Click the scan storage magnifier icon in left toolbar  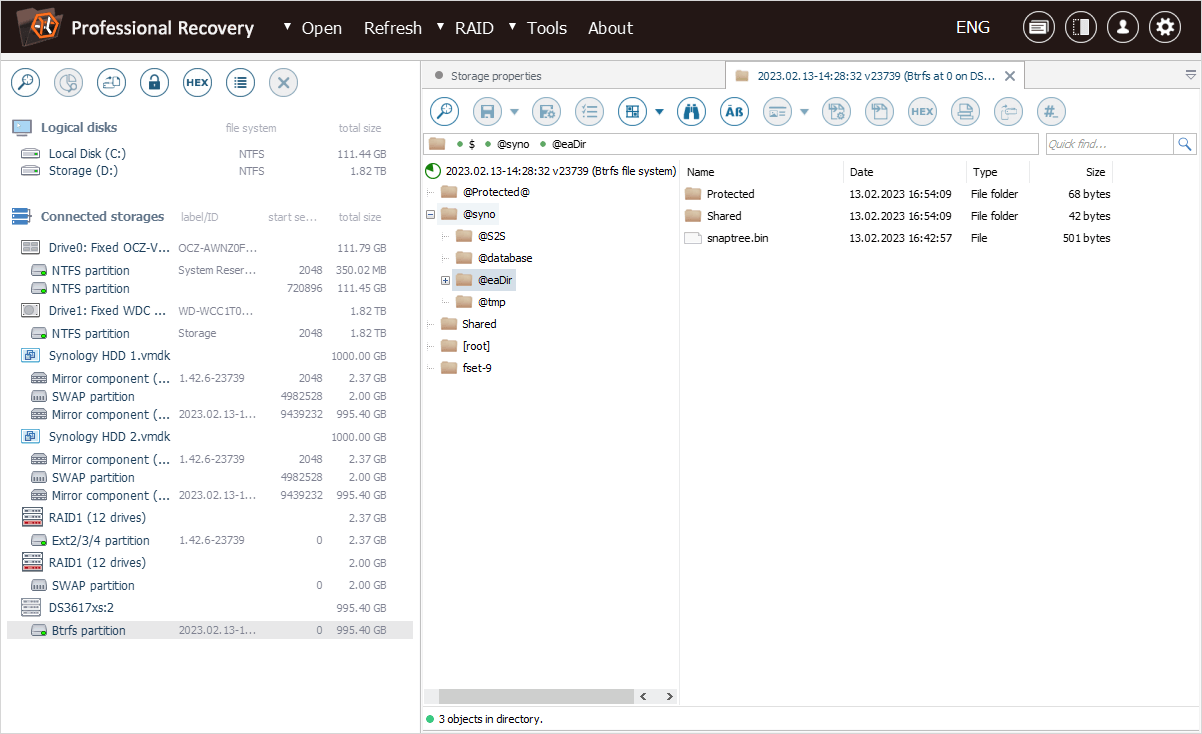coord(25,83)
